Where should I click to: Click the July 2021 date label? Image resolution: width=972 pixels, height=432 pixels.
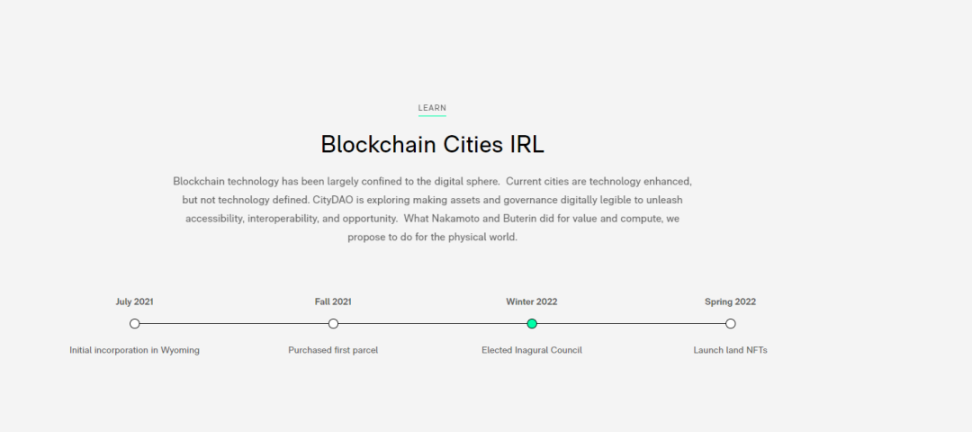click(135, 302)
